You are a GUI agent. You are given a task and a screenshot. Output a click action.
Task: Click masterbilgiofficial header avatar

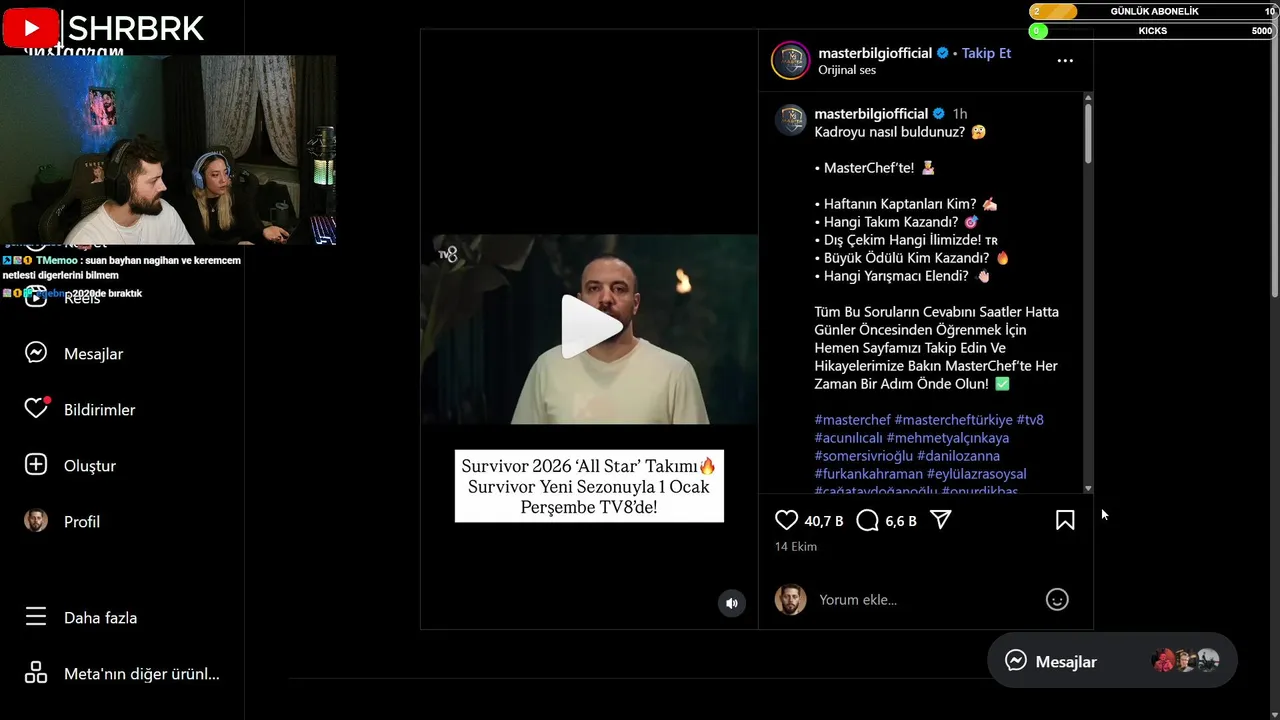click(x=790, y=61)
